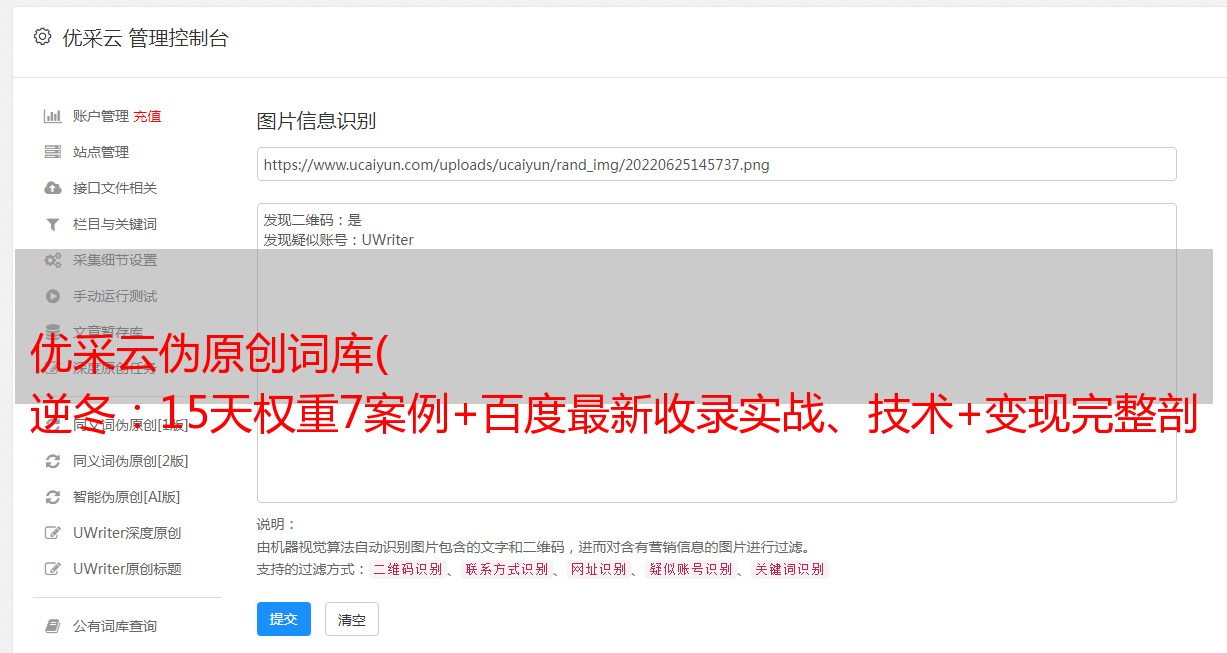Open the 账户管理 menu item
This screenshot has width=1227, height=653.
coord(101,116)
